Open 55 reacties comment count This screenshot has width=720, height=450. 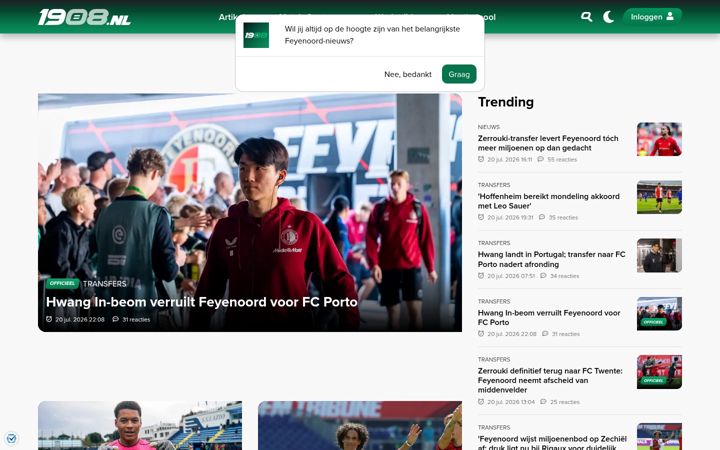click(562, 159)
